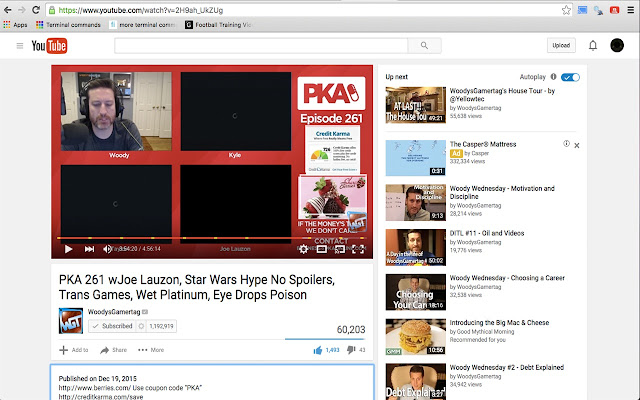Click the Chrome cast extension icon

point(582,10)
